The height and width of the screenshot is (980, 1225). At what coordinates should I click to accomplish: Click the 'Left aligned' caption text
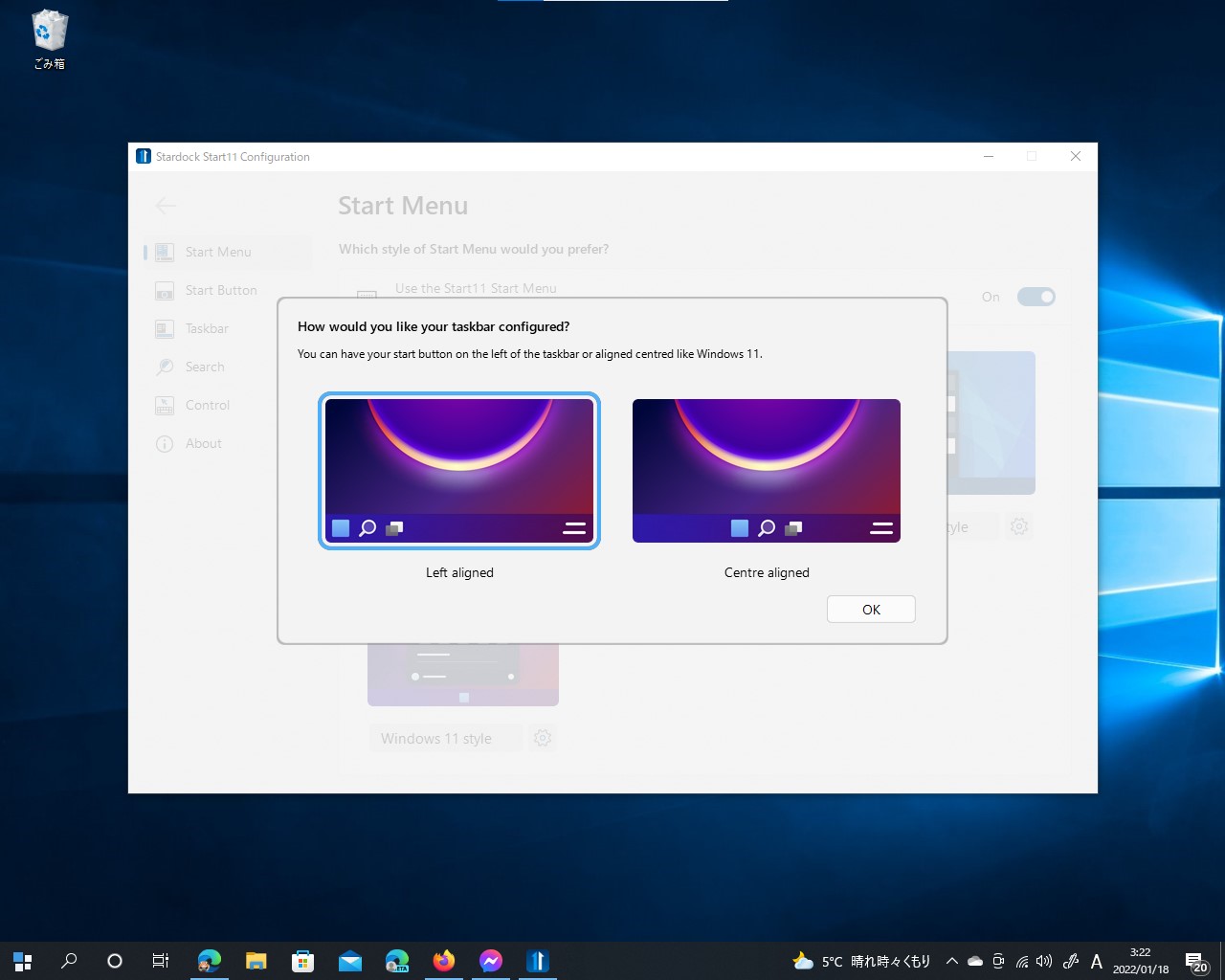point(459,572)
